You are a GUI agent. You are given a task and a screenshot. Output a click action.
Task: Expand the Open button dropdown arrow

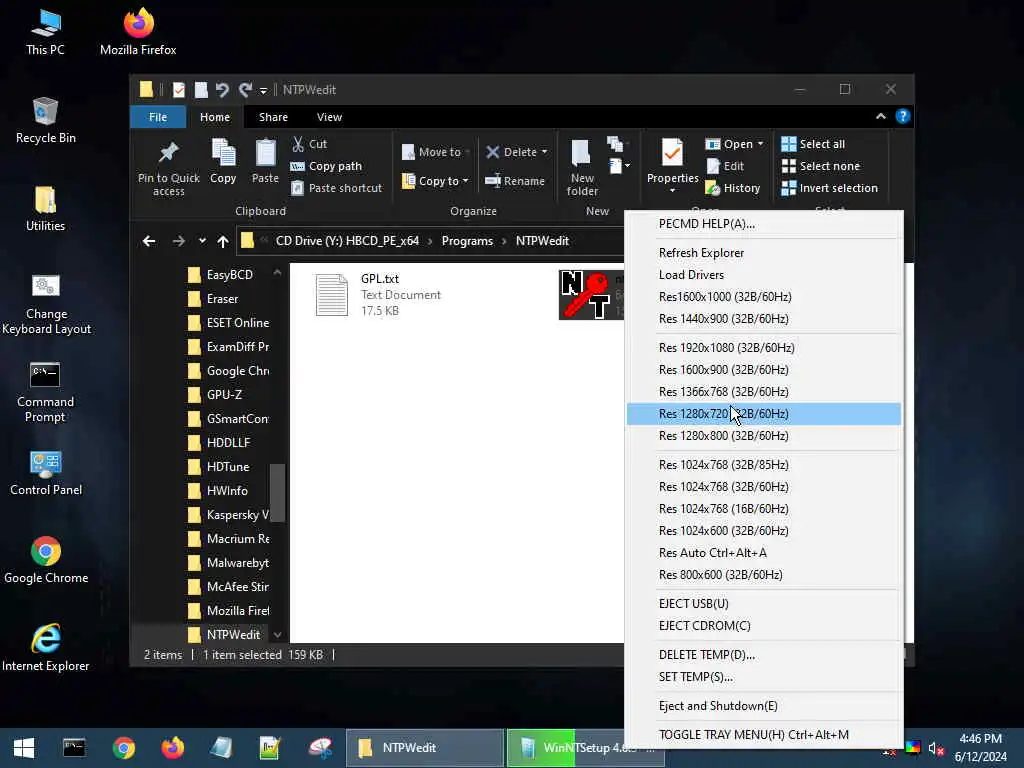point(760,144)
